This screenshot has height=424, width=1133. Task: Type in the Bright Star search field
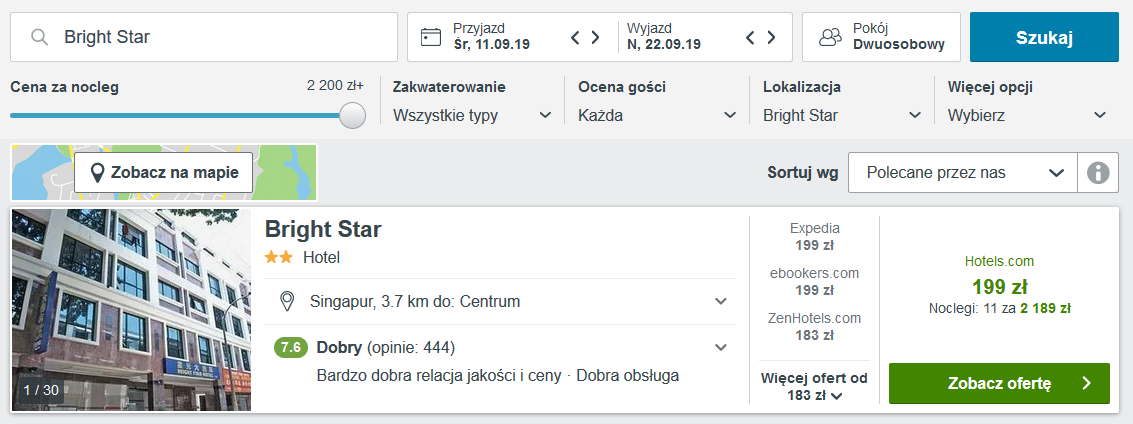coord(220,38)
